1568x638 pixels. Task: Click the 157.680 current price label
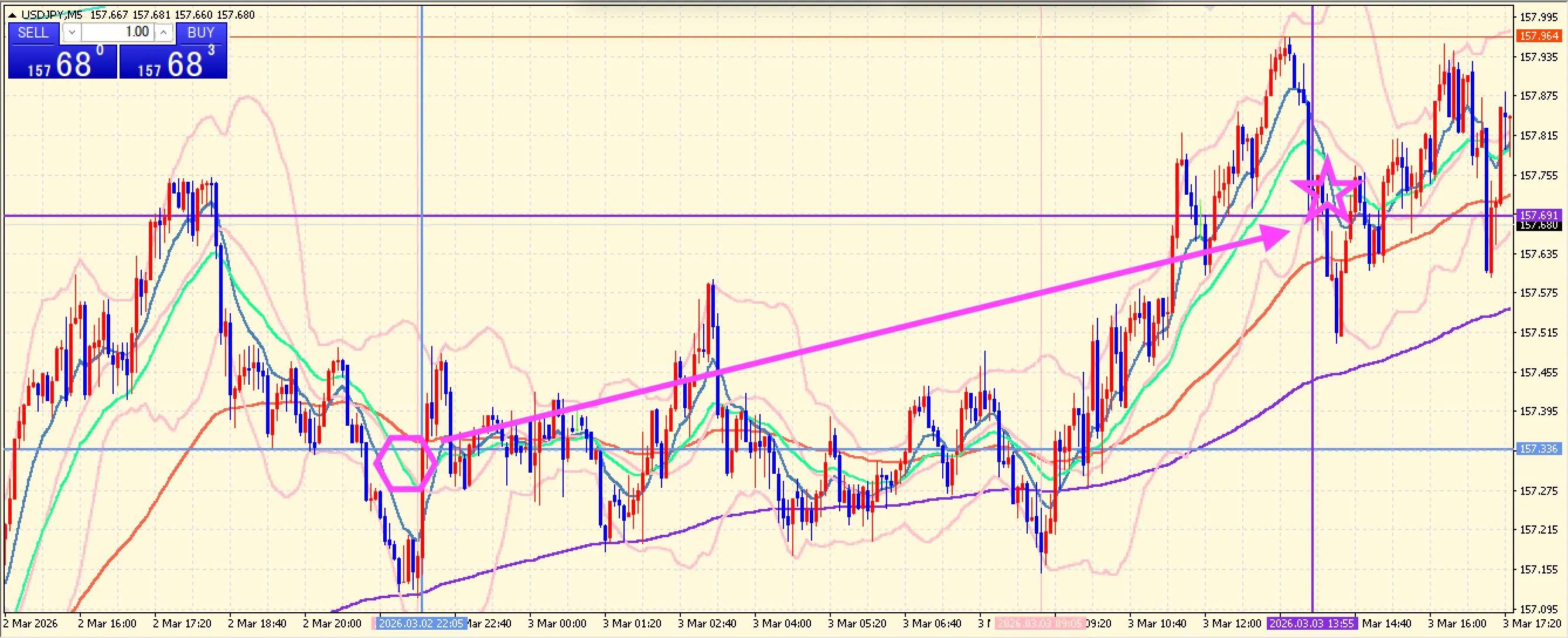point(1539,226)
